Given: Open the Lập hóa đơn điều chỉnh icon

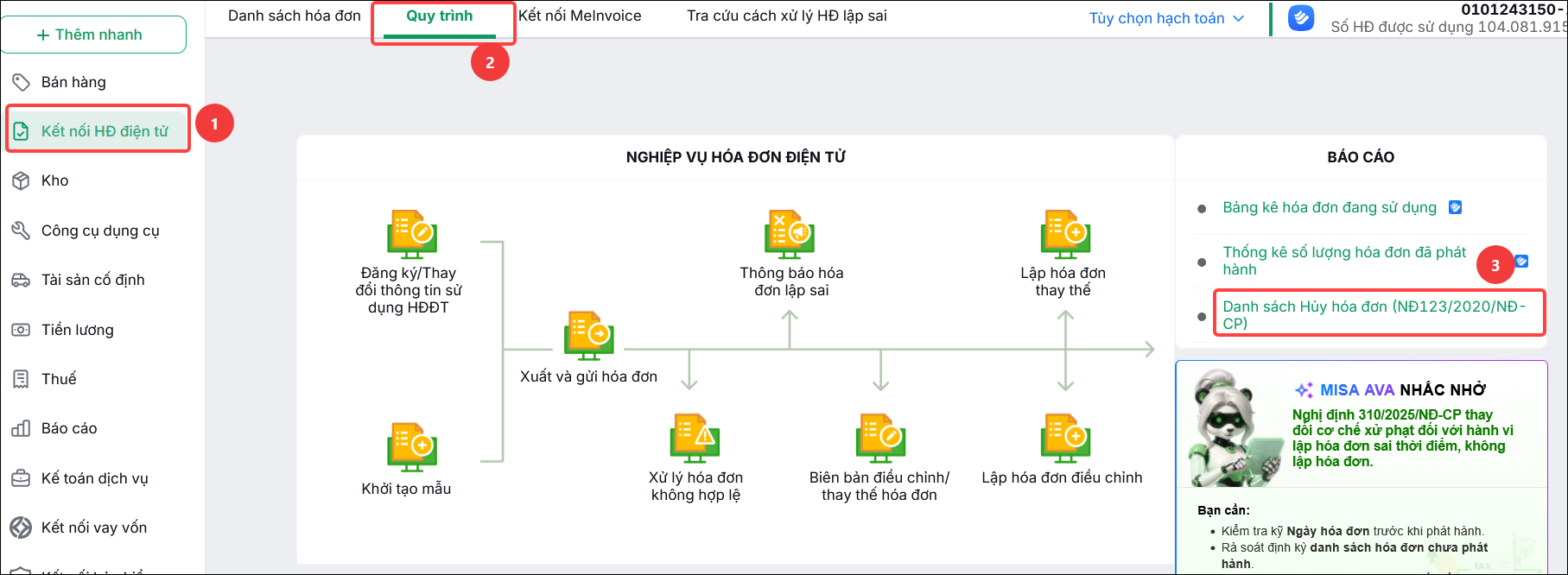Looking at the screenshot, I should [1065, 439].
